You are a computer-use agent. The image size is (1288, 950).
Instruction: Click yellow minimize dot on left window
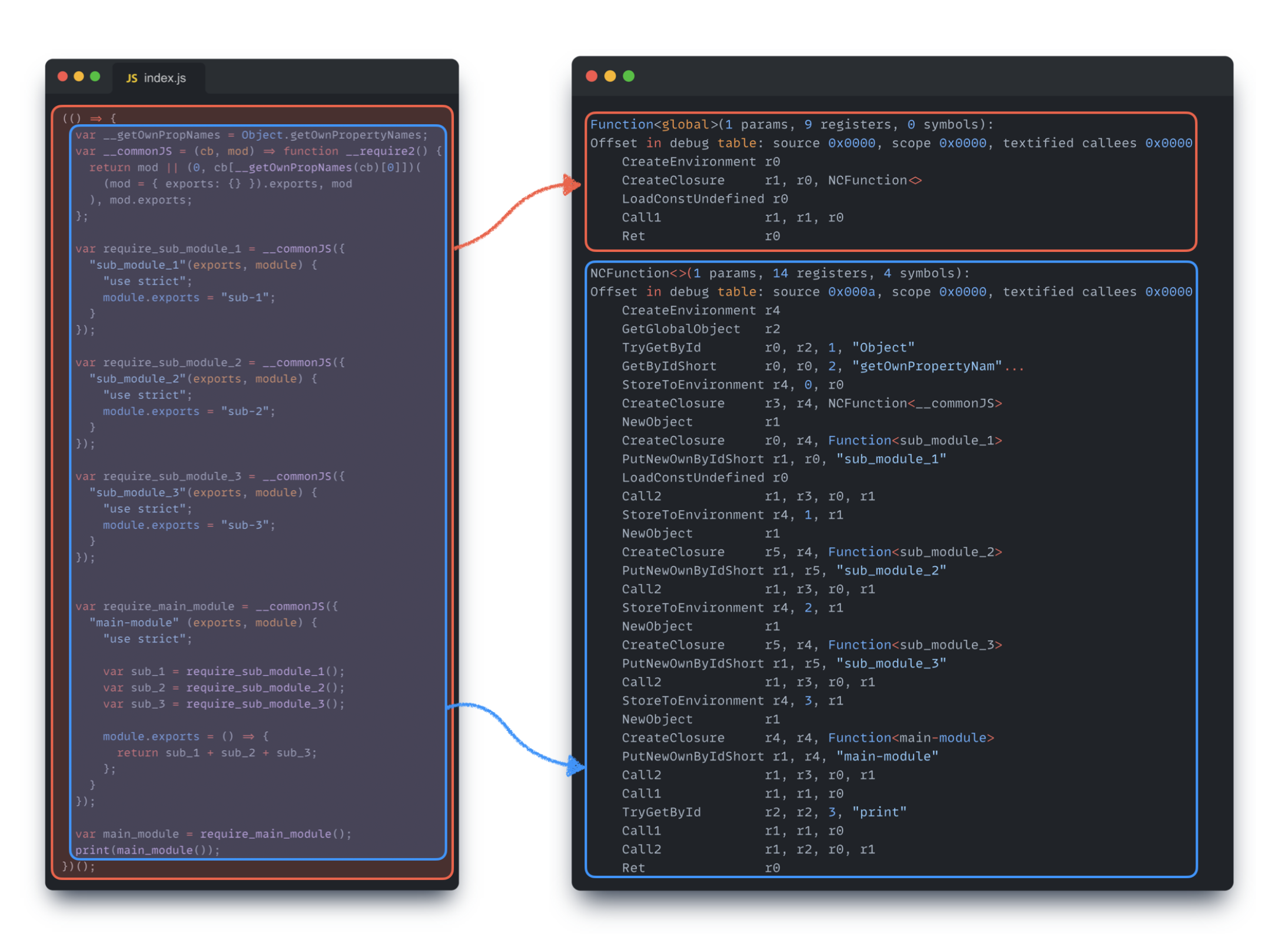point(79,77)
